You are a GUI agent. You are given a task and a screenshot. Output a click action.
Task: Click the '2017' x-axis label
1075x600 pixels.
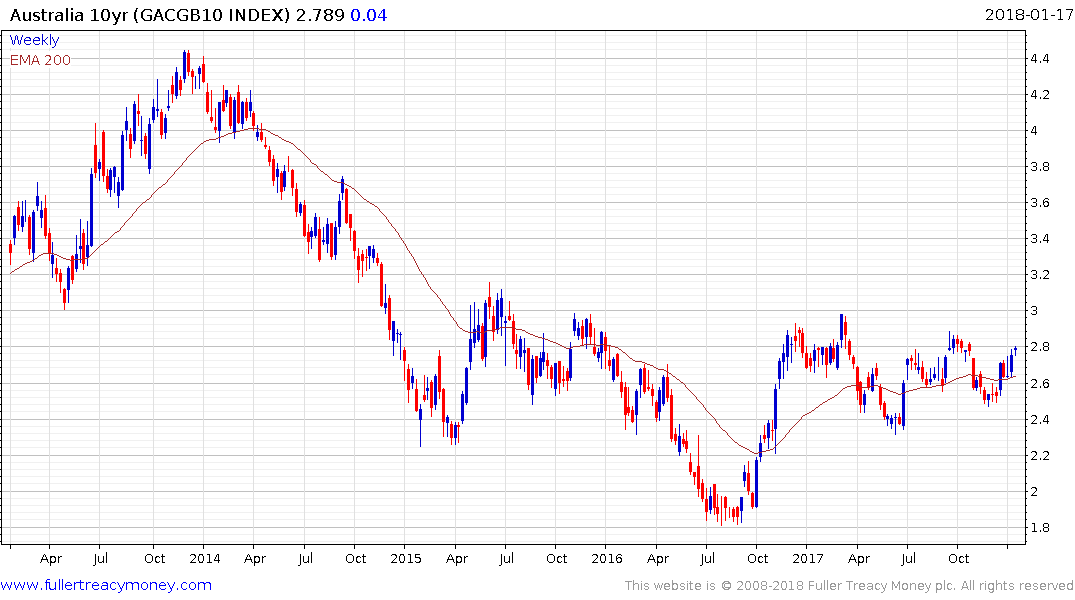click(x=808, y=559)
